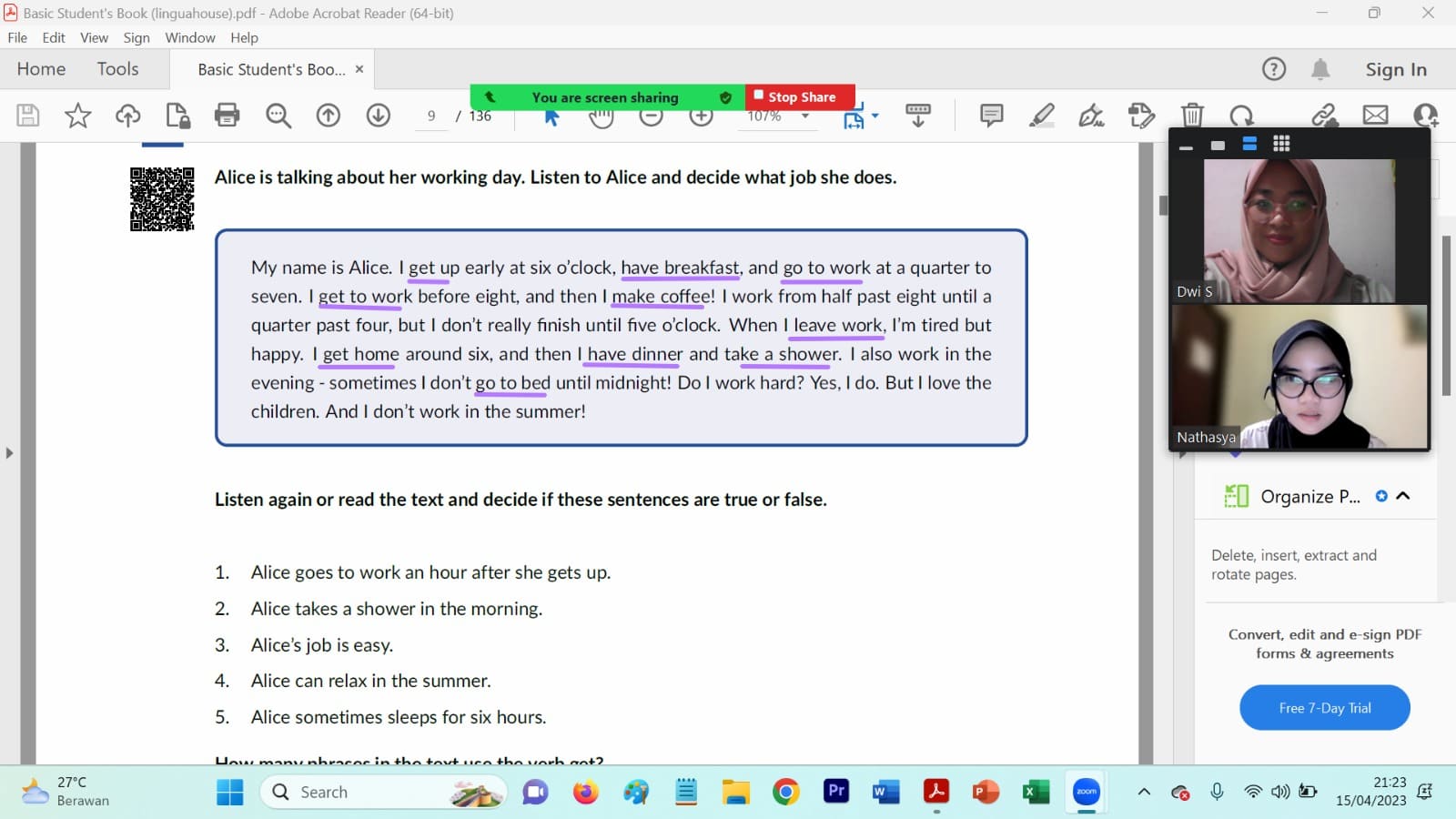Collapse the Organize Pages section chevron

(1403, 496)
